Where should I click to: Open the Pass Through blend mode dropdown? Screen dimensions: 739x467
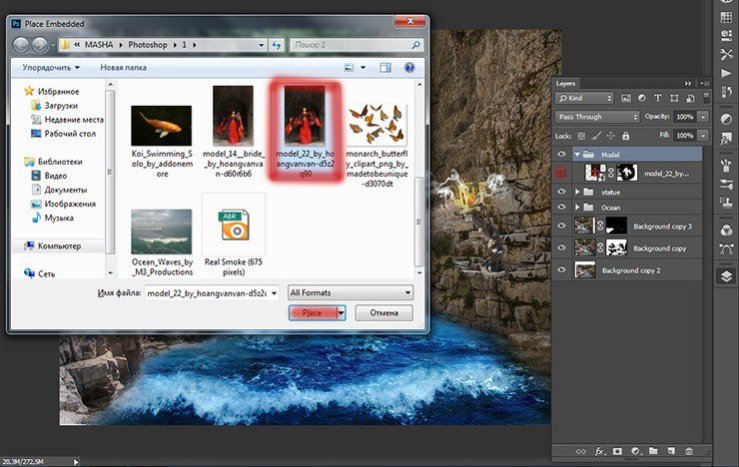[597, 117]
